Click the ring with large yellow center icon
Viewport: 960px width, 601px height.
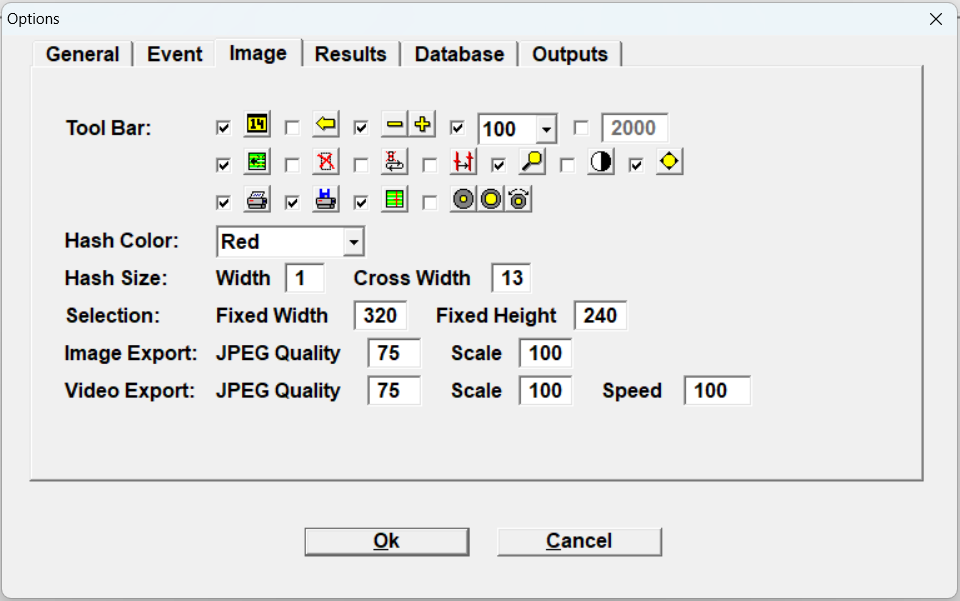491,200
